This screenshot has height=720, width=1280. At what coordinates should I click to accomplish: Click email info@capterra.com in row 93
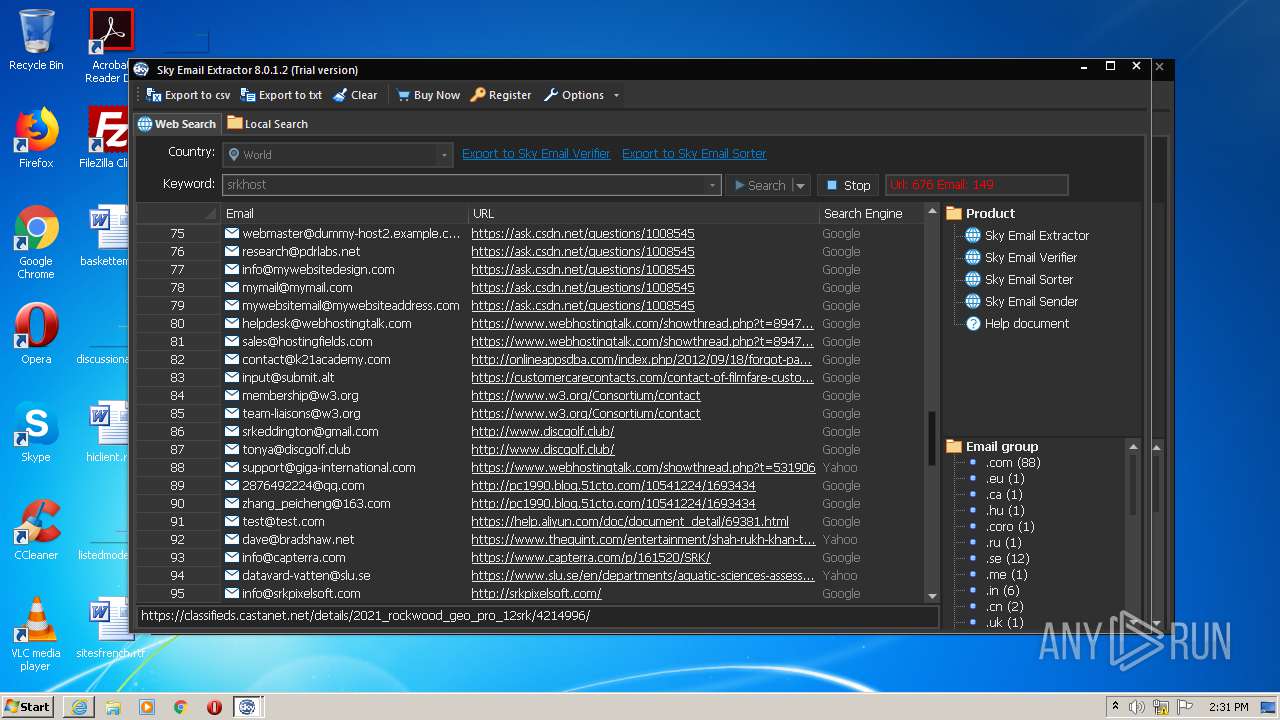pos(293,557)
